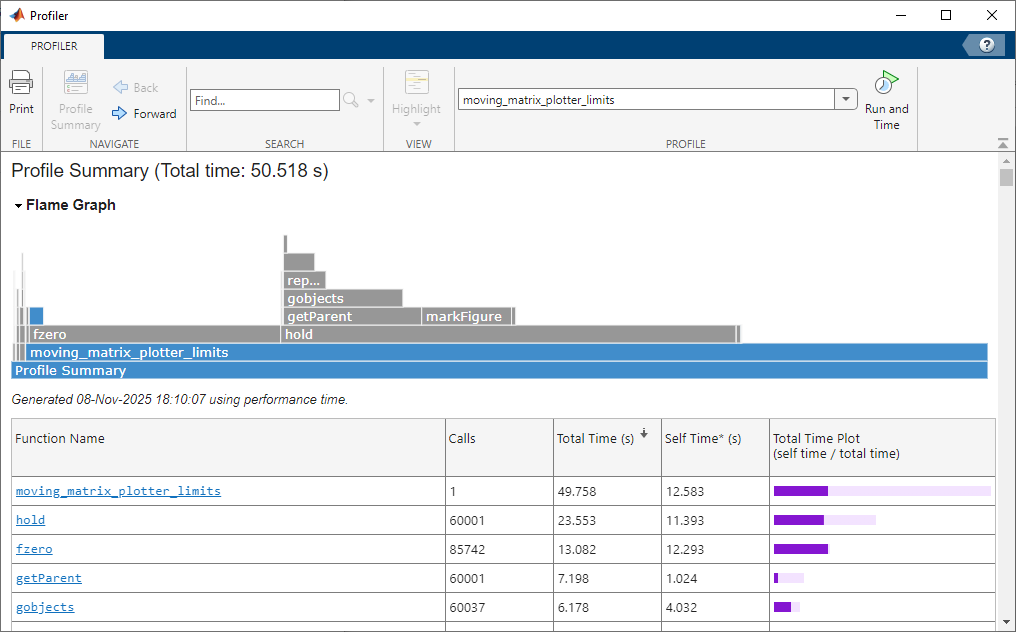1016x632 pixels.
Task: Select the hold block in the flame graph
Action: point(500,334)
